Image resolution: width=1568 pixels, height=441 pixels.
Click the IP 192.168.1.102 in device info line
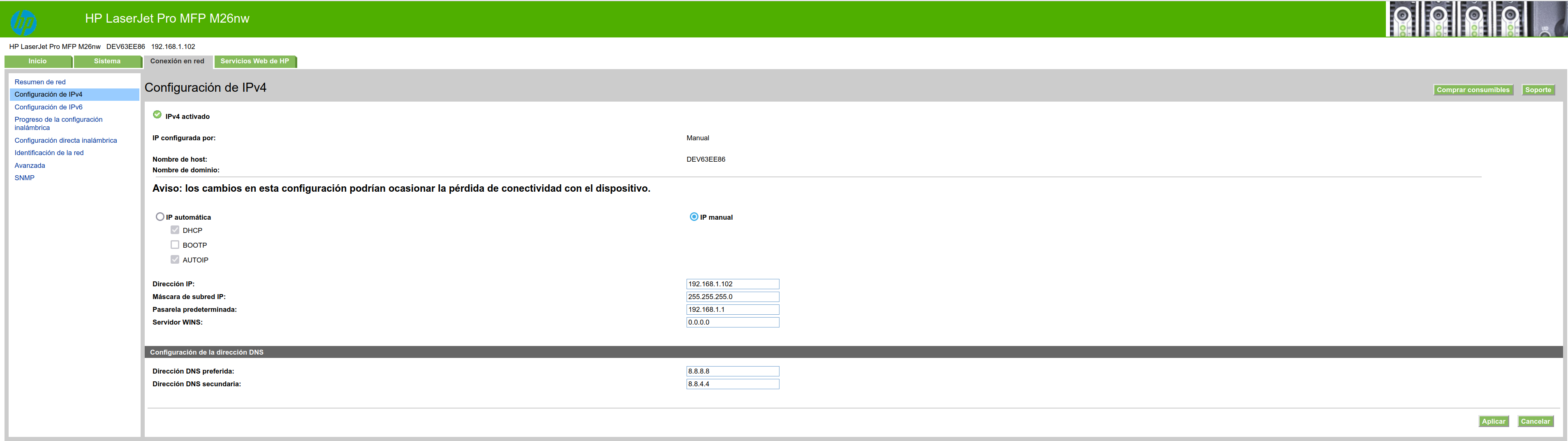coord(173,47)
